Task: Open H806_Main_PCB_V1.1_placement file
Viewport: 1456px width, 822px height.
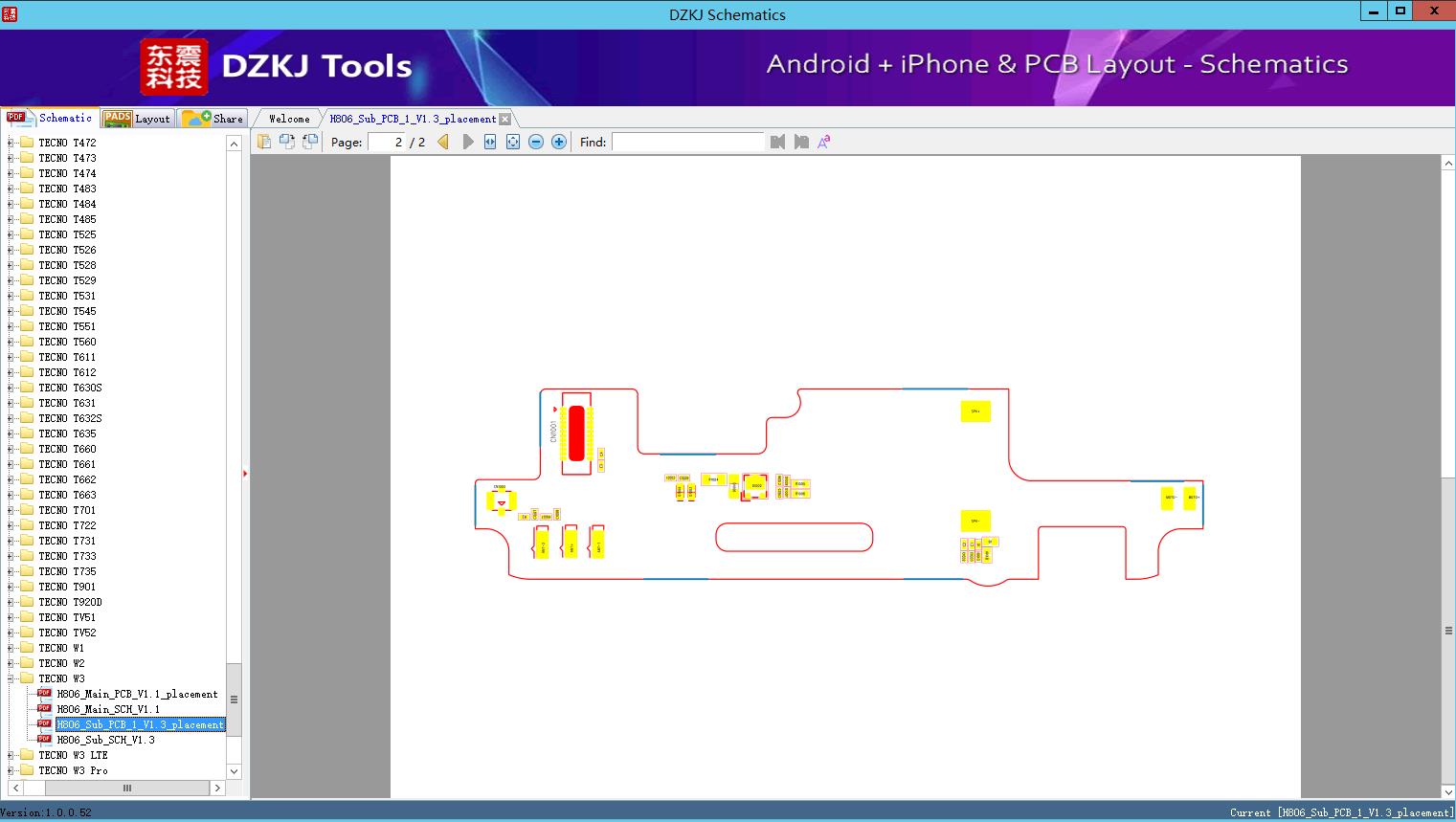Action: [x=137, y=694]
